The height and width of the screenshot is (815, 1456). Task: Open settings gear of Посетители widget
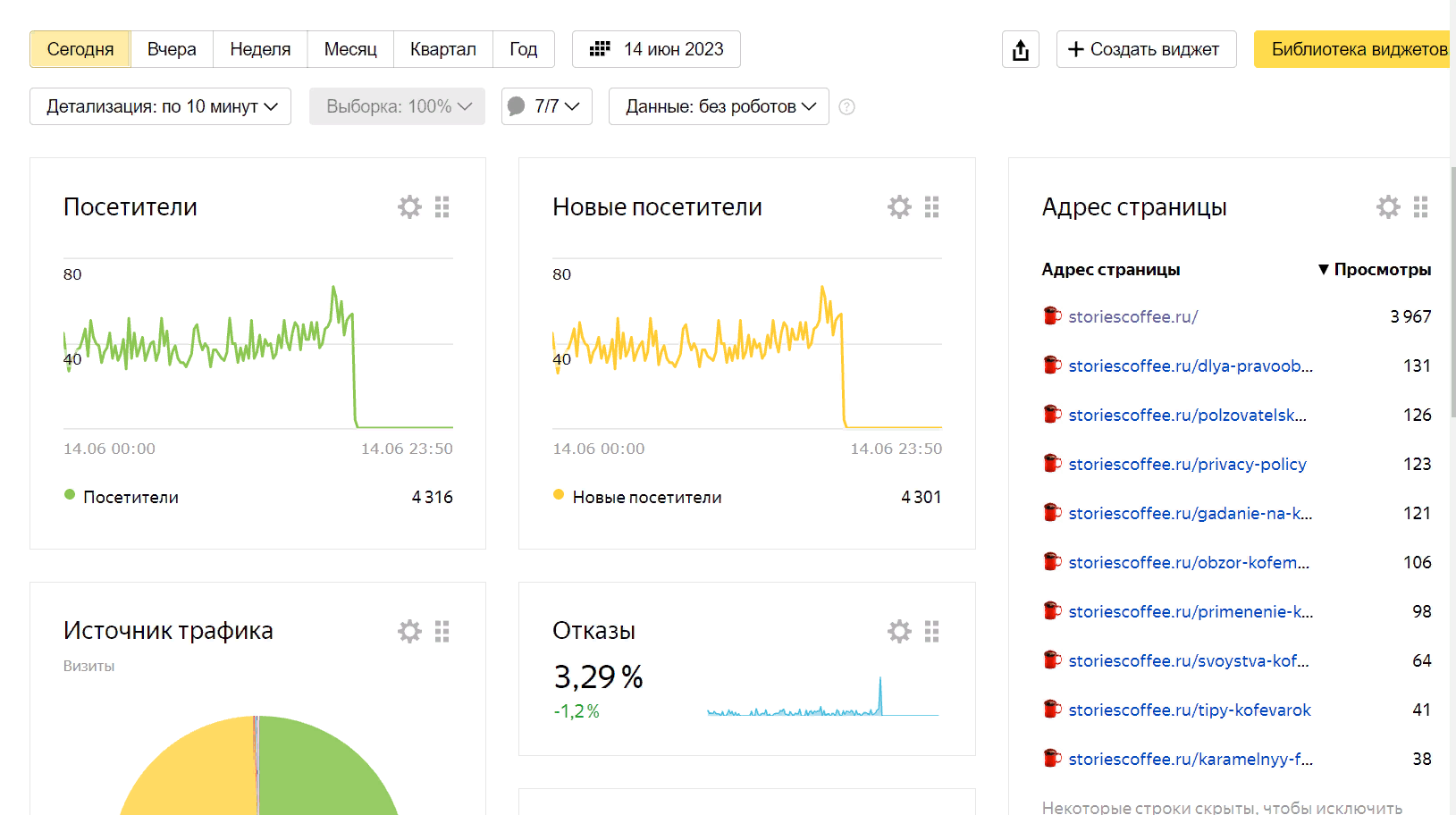(x=409, y=207)
